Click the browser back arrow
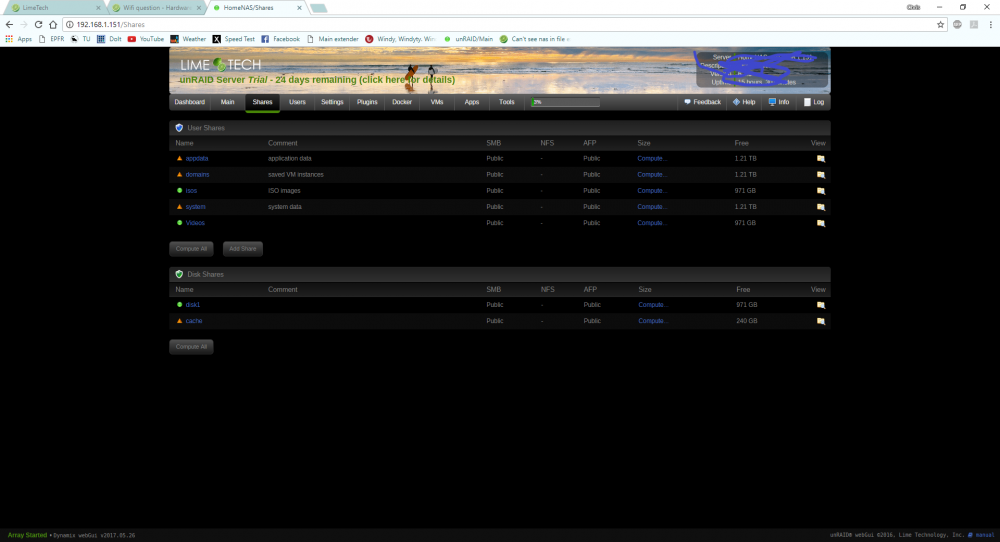Viewport: 1000px width, 542px height. (9, 24)
